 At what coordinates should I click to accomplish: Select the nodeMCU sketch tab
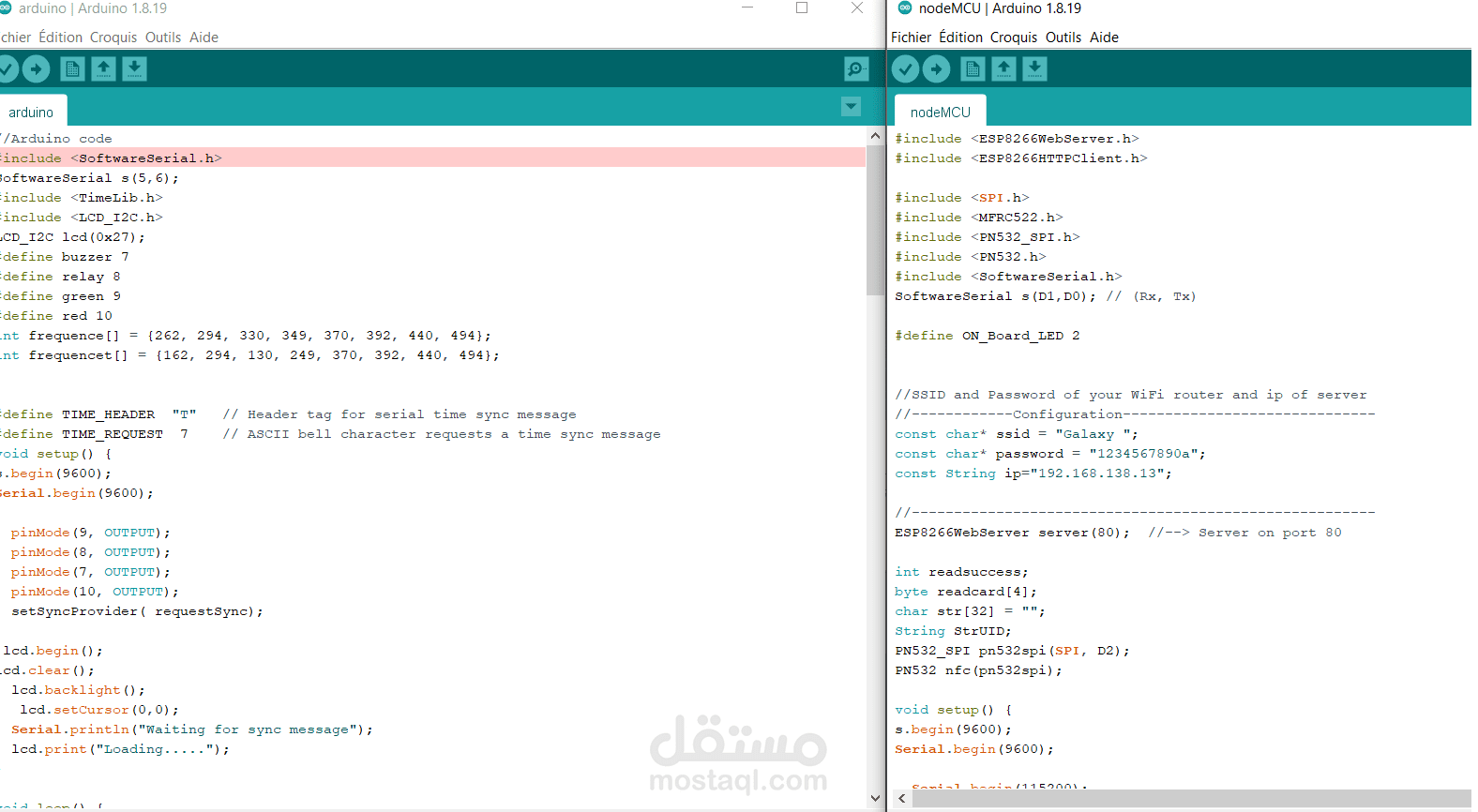coord(941,112)
